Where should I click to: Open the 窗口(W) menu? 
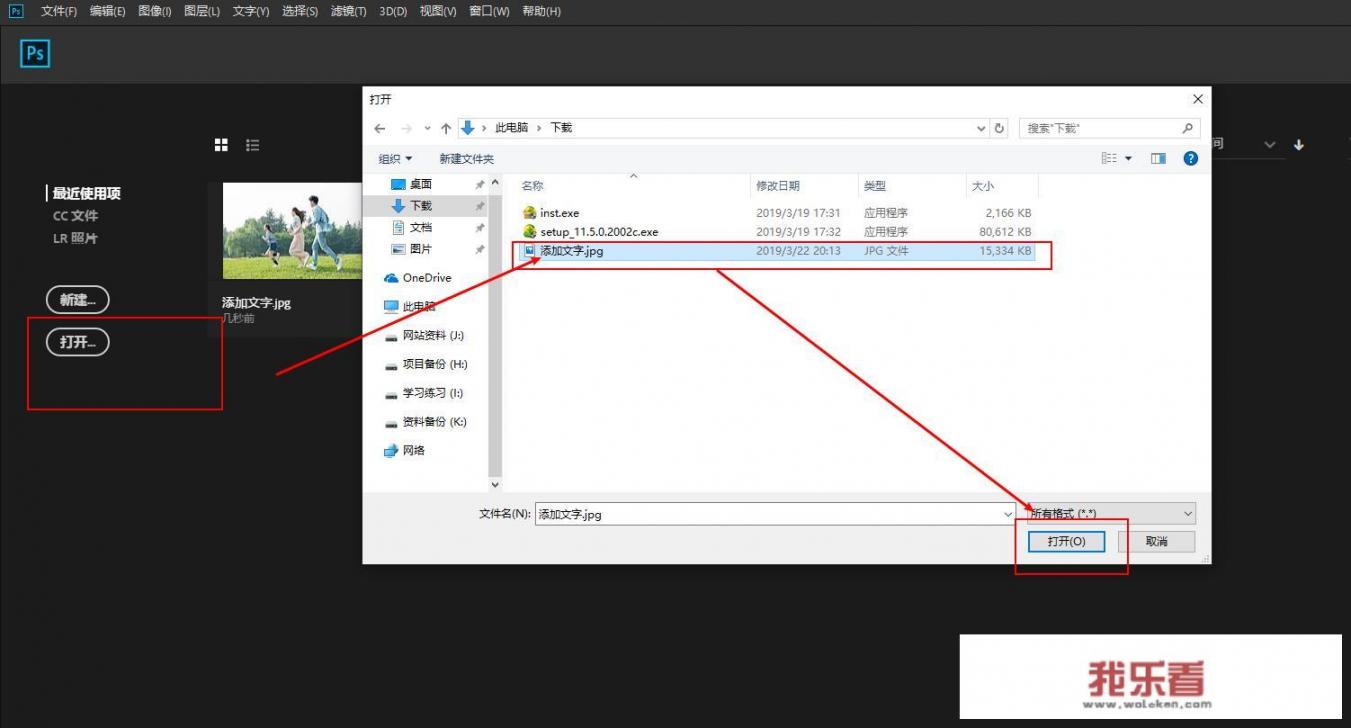(489, 11)
